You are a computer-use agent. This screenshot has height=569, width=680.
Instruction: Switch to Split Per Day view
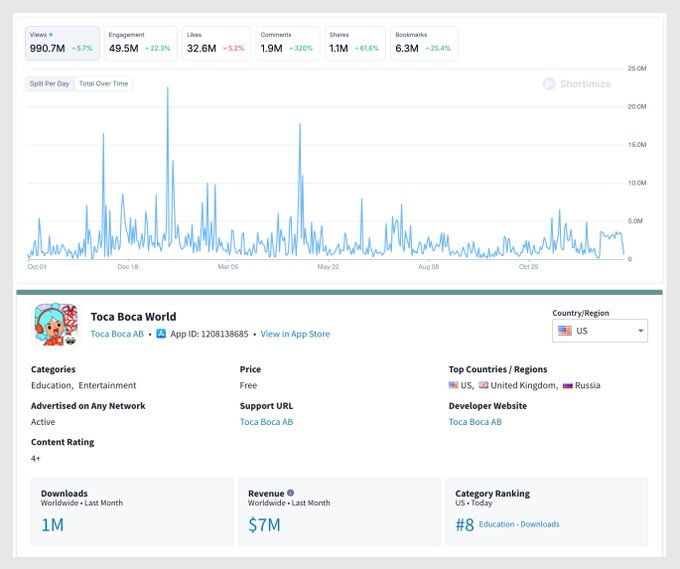click(50, 84)
